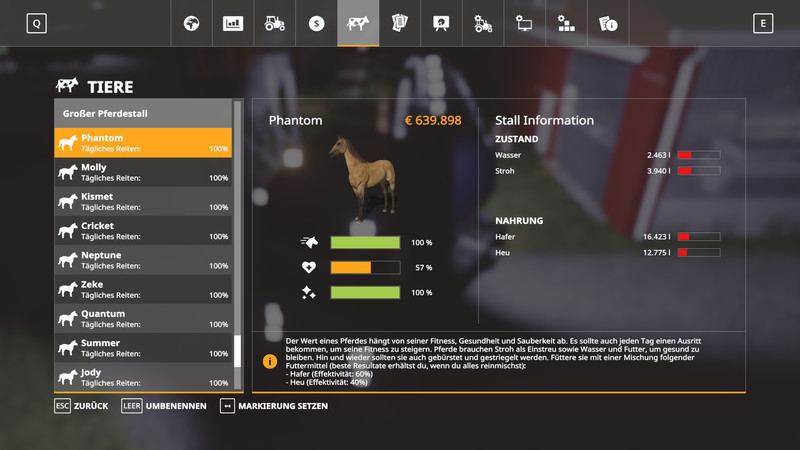Select horse Molly in the list
The image size is (800, 450).
143,172
